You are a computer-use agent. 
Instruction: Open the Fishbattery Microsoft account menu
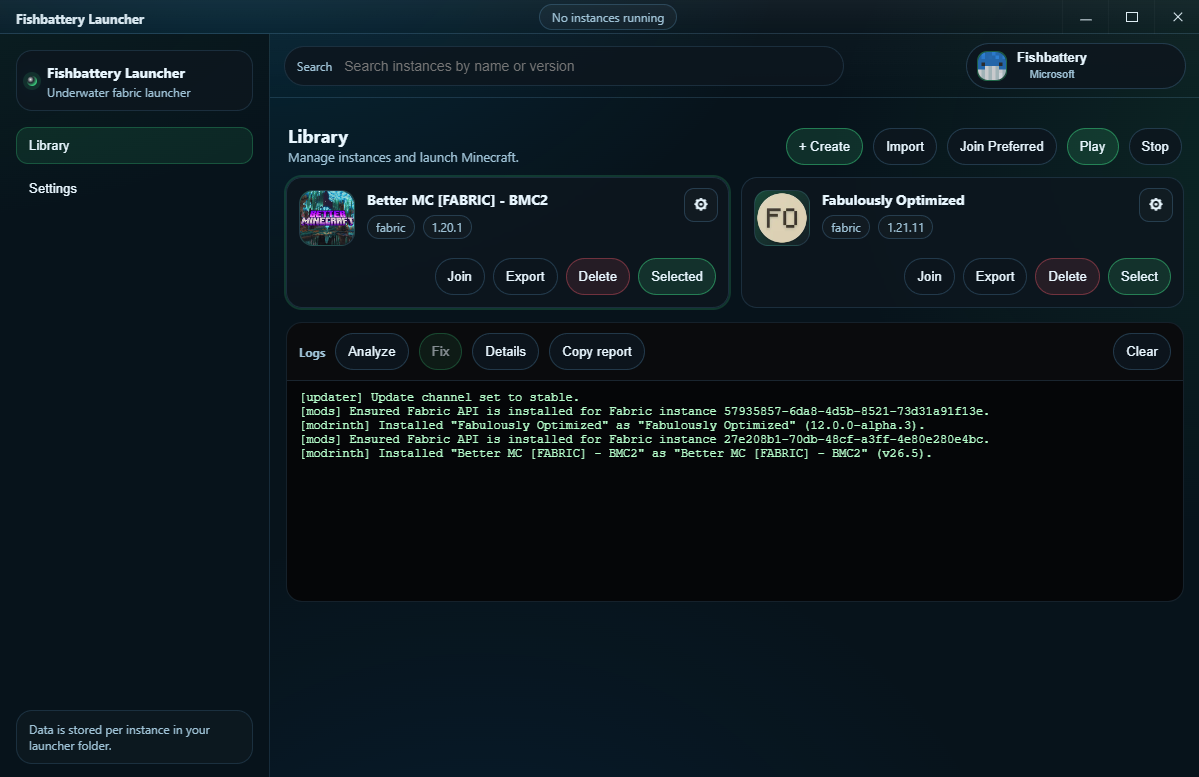(1075, 66)
